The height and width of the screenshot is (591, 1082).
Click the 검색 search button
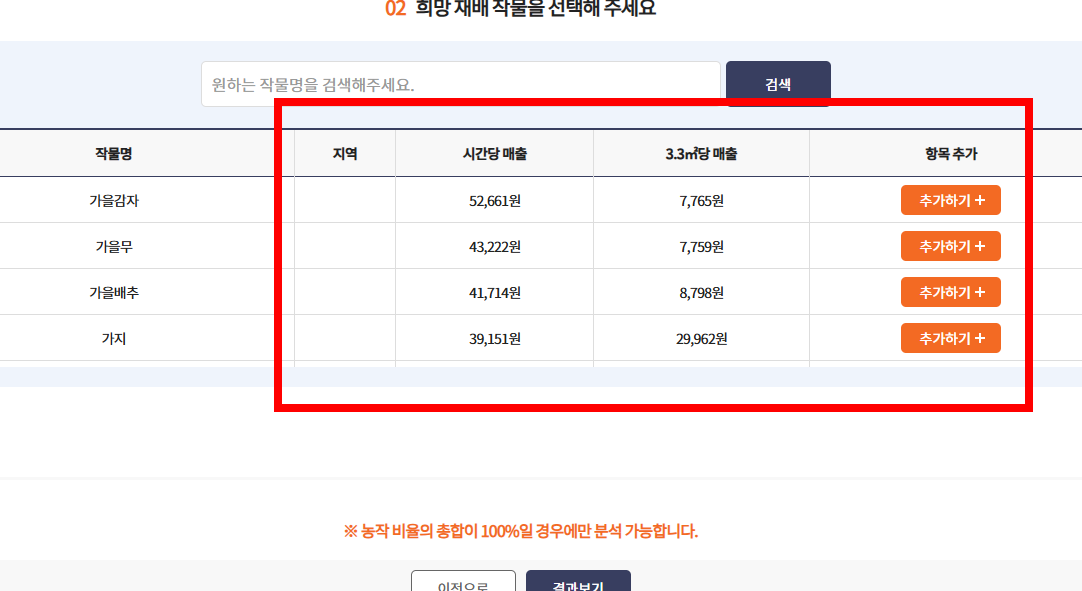pos(778,83)
